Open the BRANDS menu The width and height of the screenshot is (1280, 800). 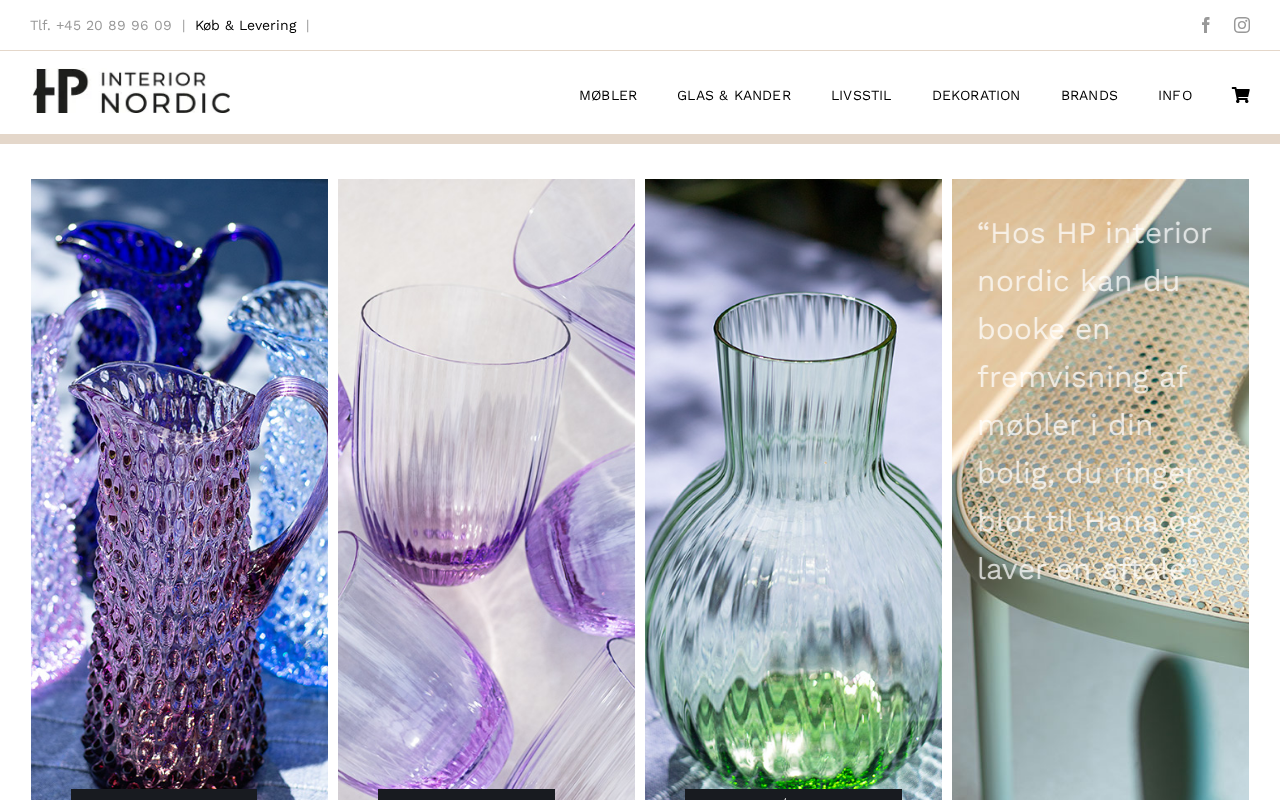[x=1089, y=95]
